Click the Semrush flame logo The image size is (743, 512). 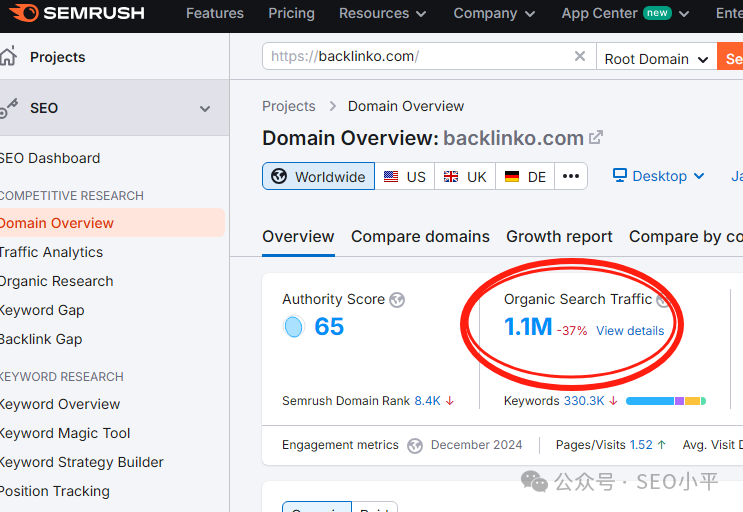click(24, 13)
